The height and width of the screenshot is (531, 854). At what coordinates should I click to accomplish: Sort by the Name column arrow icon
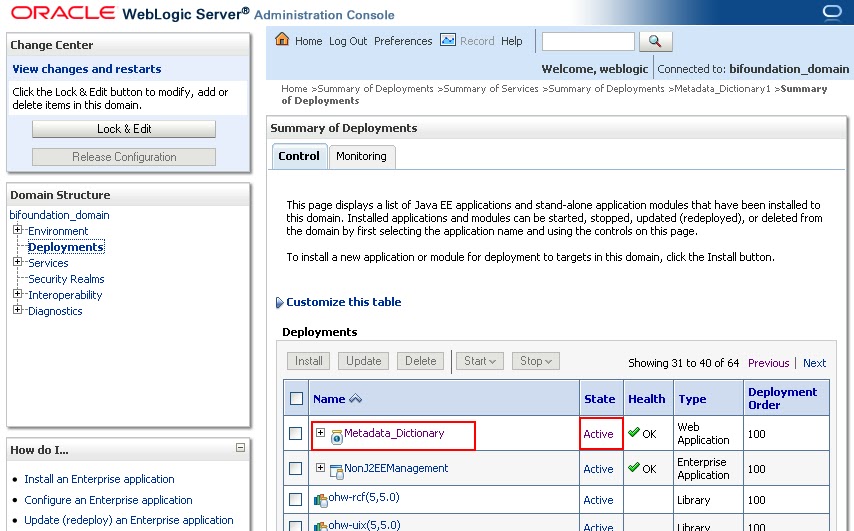356,399
